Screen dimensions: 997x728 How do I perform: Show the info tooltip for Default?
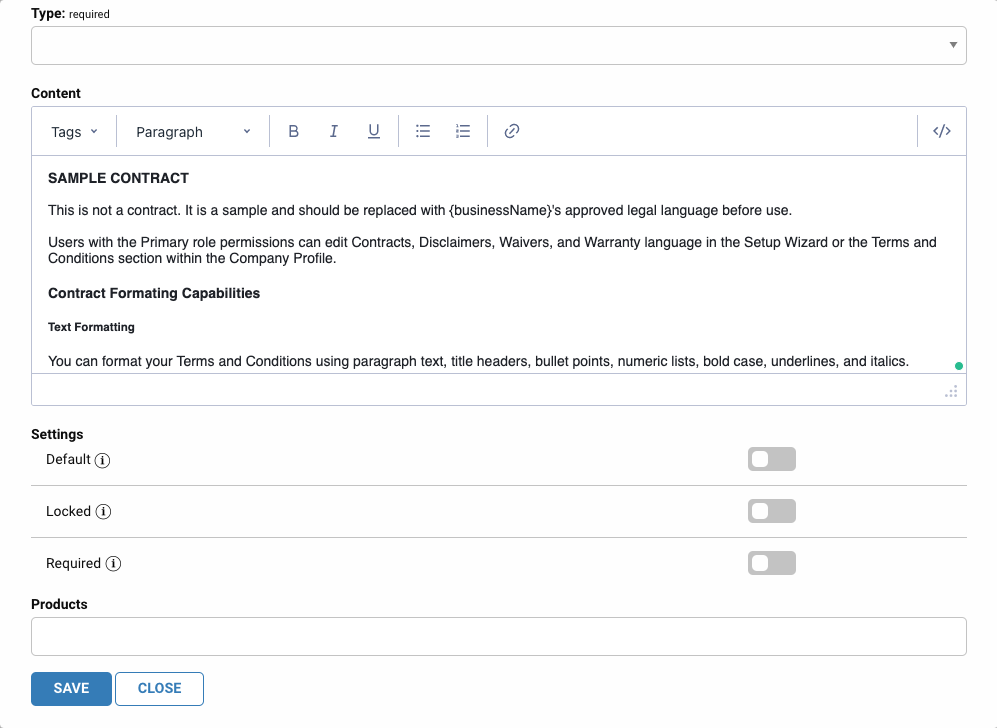(102, 460)
